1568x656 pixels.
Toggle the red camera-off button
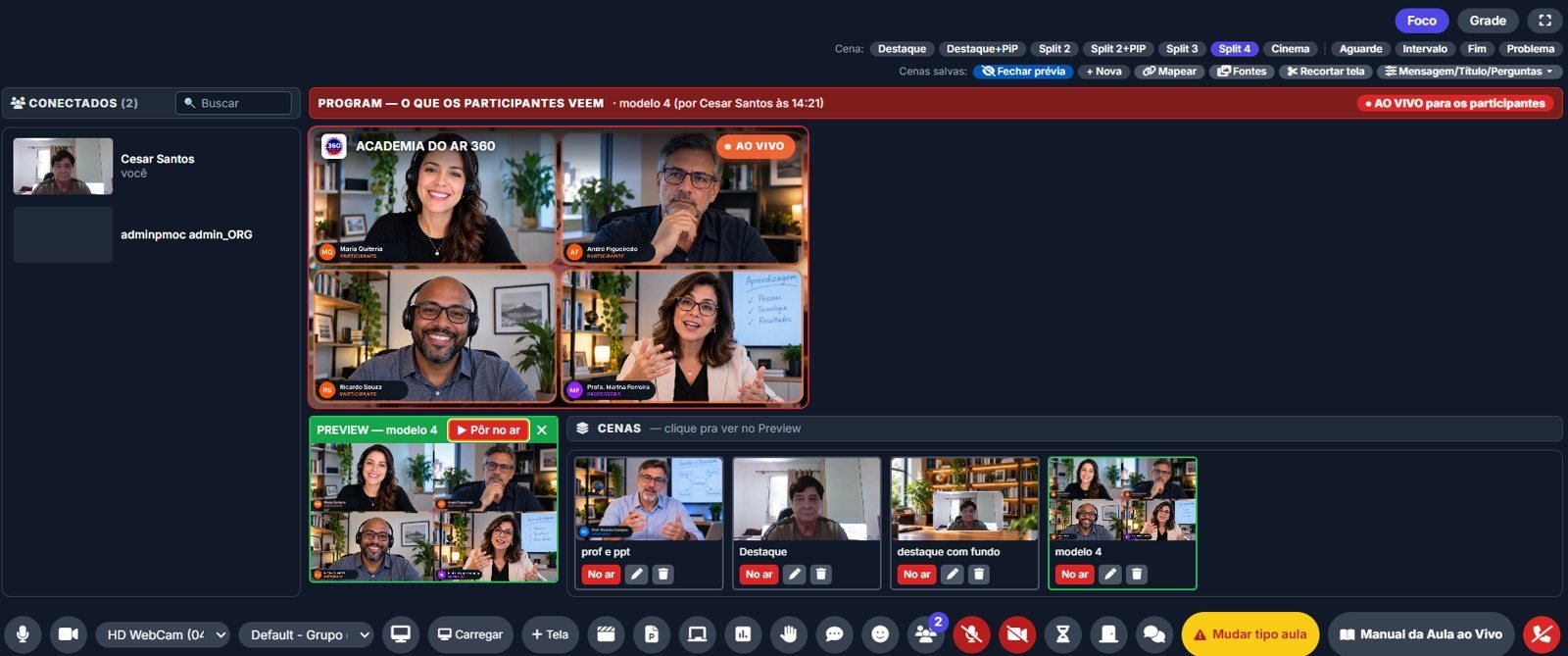click(x=1017, y=634)
